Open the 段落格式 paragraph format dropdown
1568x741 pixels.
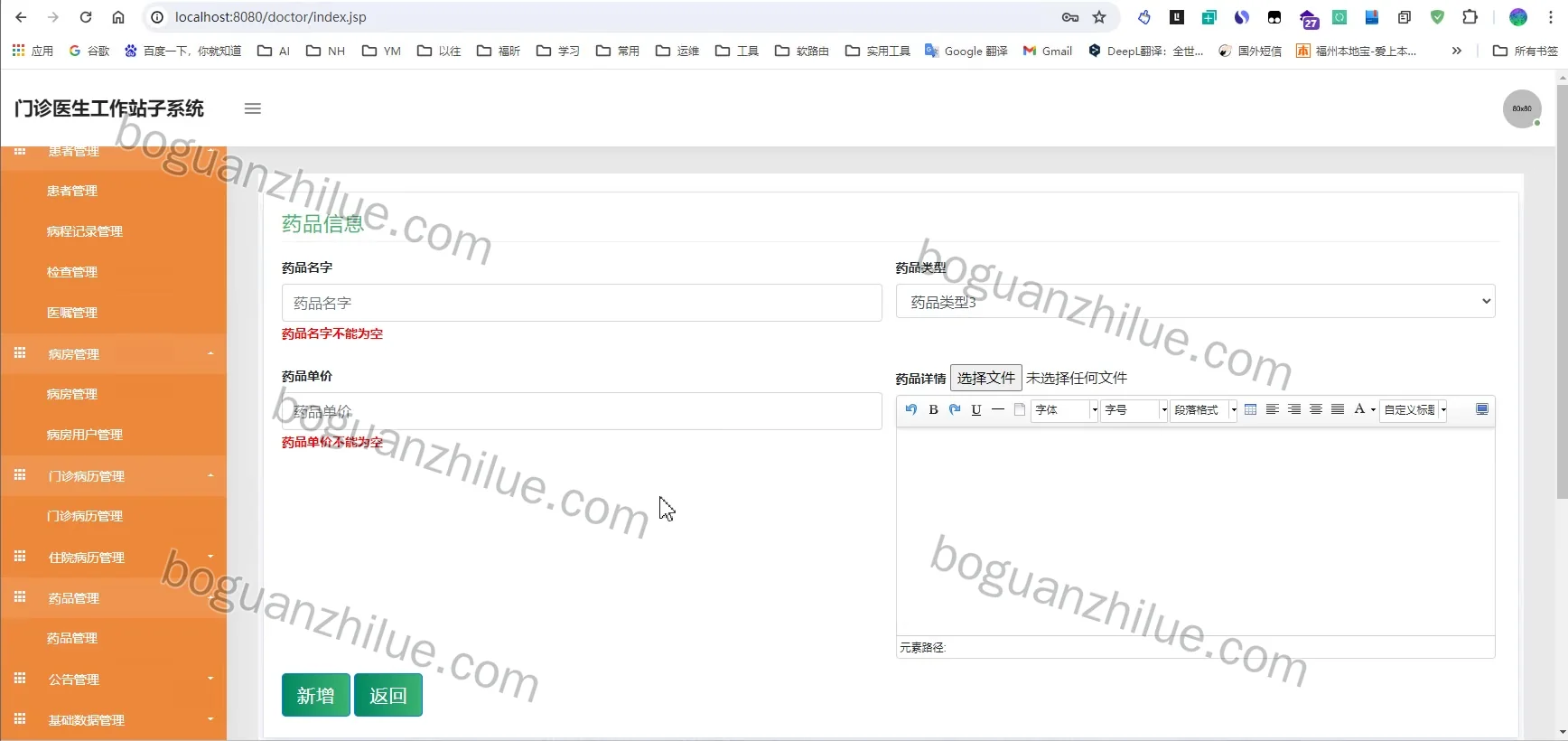pos(1204,410)
